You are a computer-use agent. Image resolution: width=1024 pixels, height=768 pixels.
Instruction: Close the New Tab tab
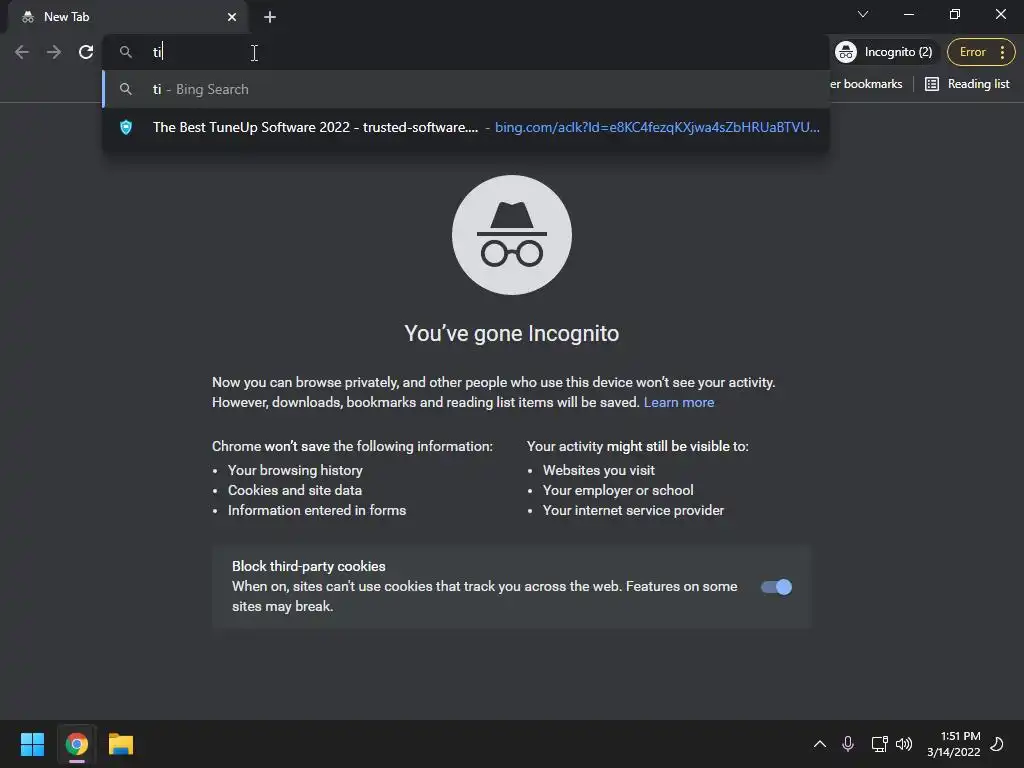[232, 17]
